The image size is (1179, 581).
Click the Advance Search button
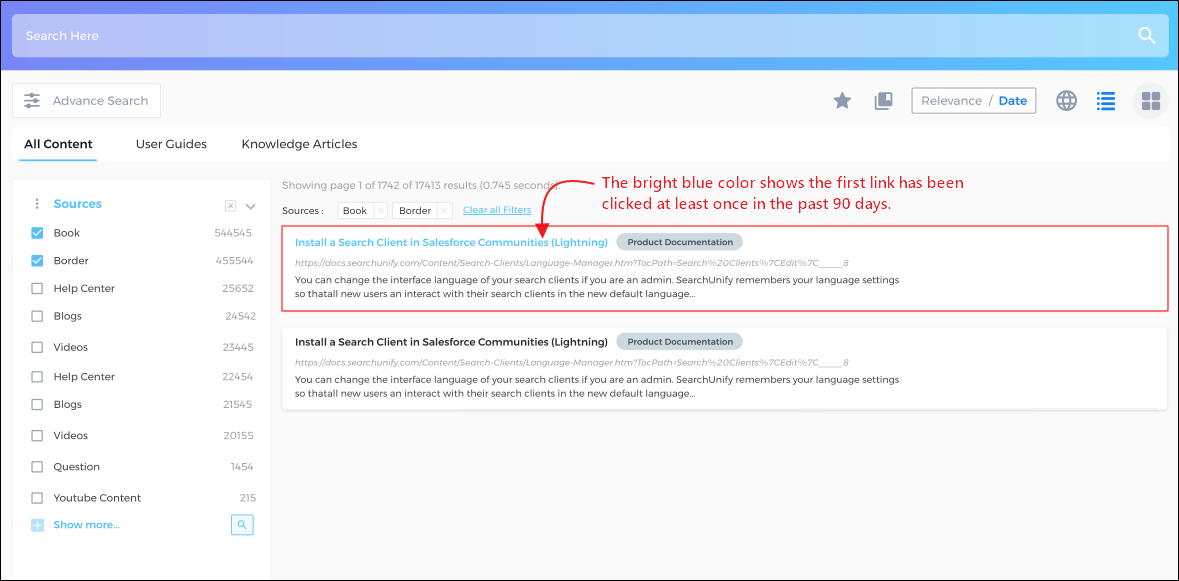coord(87,100)
